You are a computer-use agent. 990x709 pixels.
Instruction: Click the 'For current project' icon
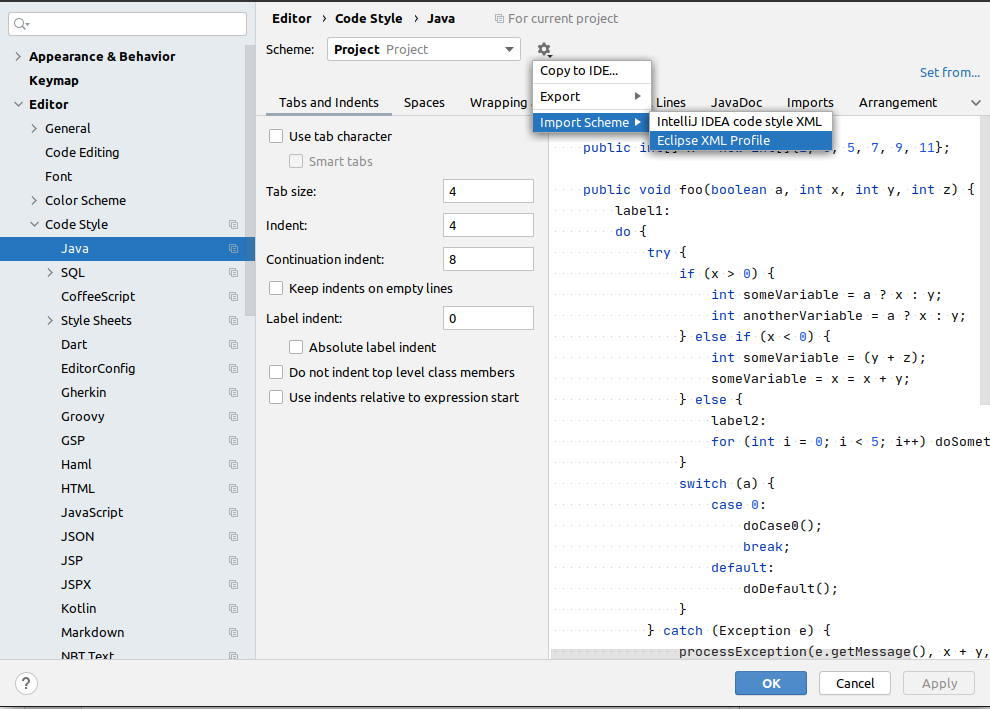pyautogui.click(x=499, y=19)
